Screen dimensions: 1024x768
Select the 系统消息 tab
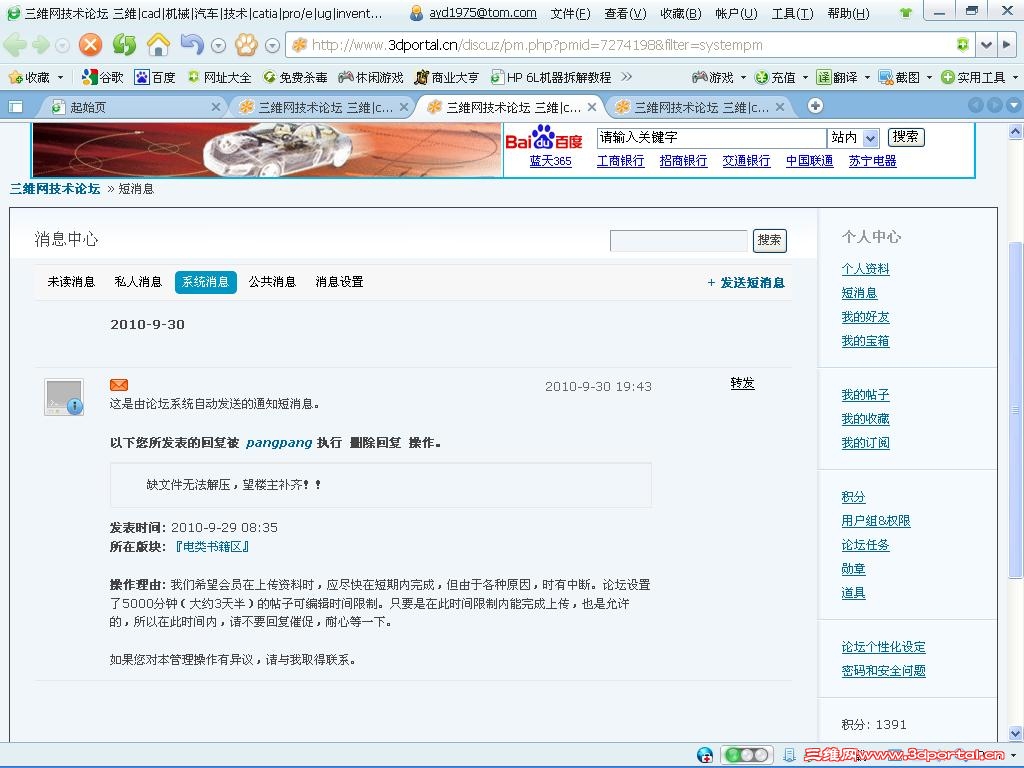pos(206,282)
